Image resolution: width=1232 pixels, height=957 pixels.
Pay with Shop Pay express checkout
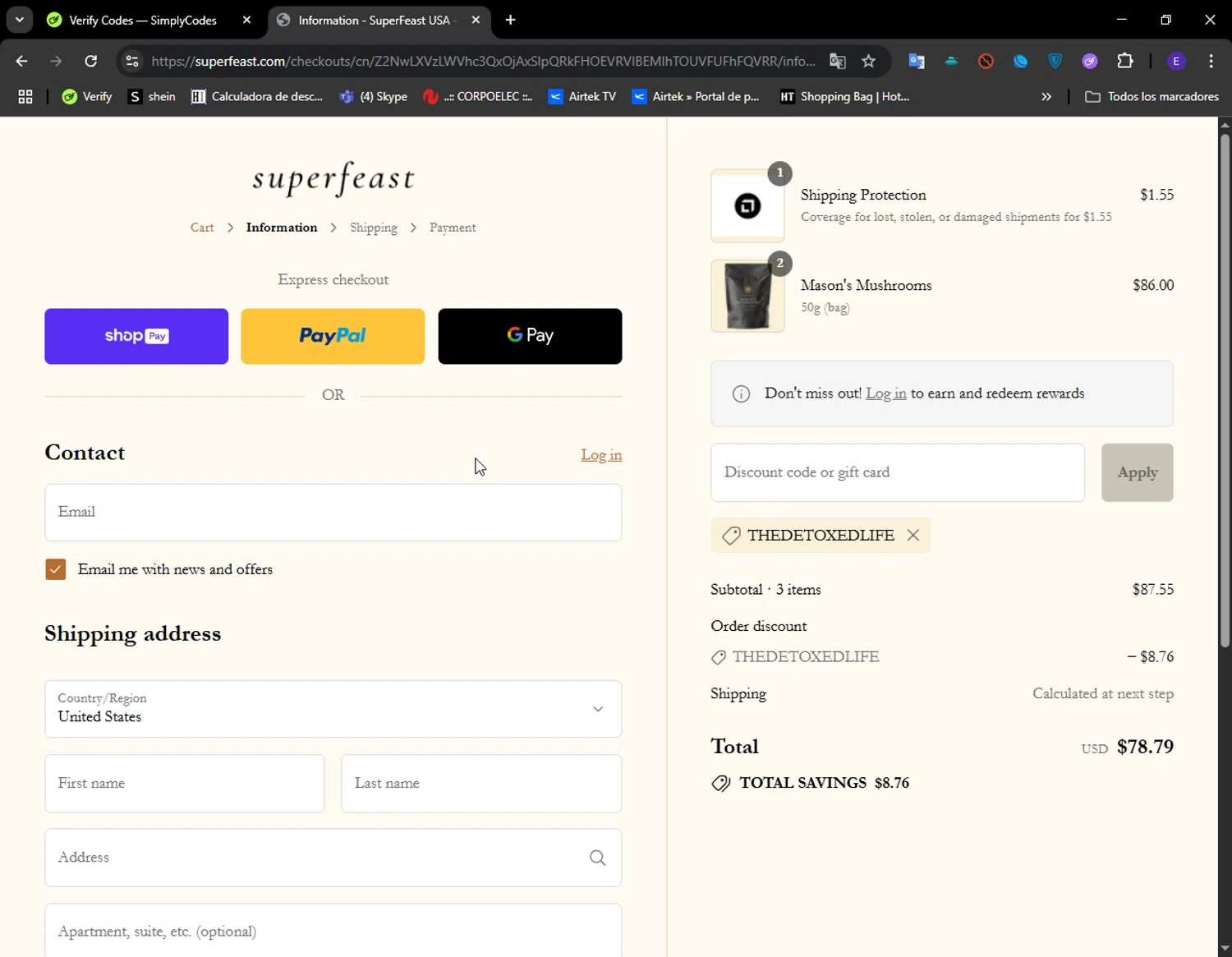[136, 336]
